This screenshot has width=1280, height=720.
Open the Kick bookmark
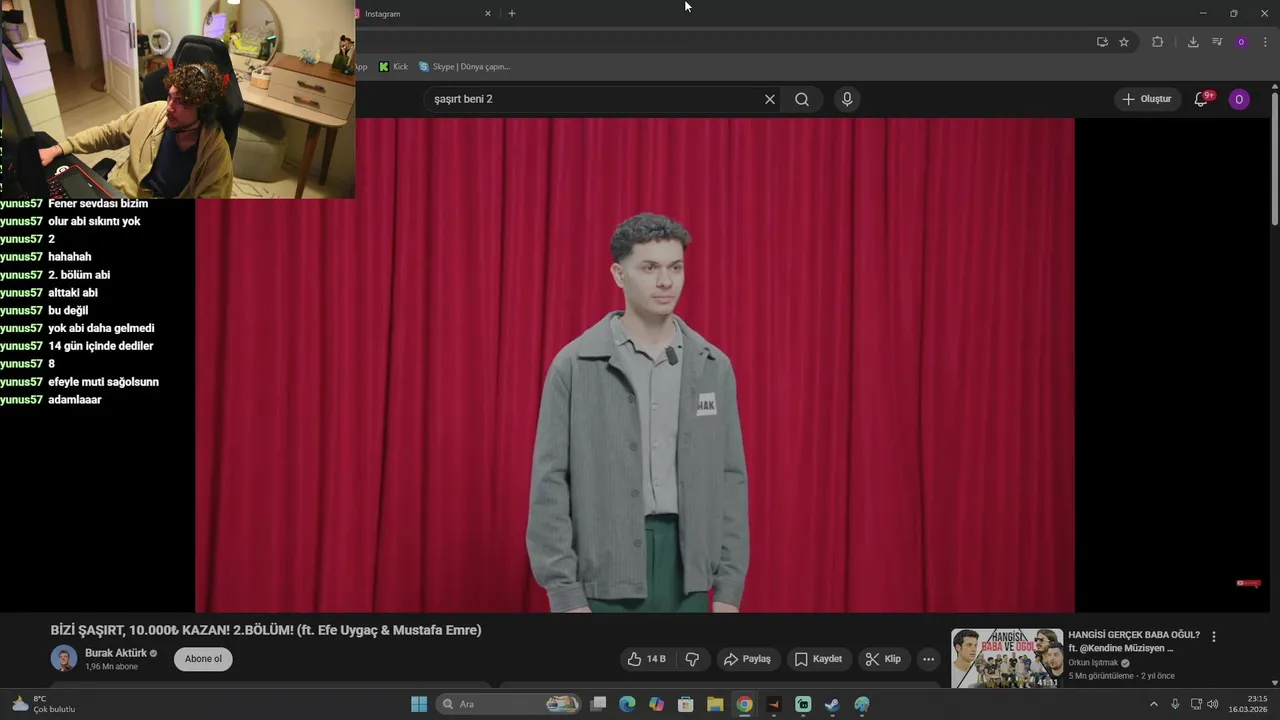pos(393,67)
